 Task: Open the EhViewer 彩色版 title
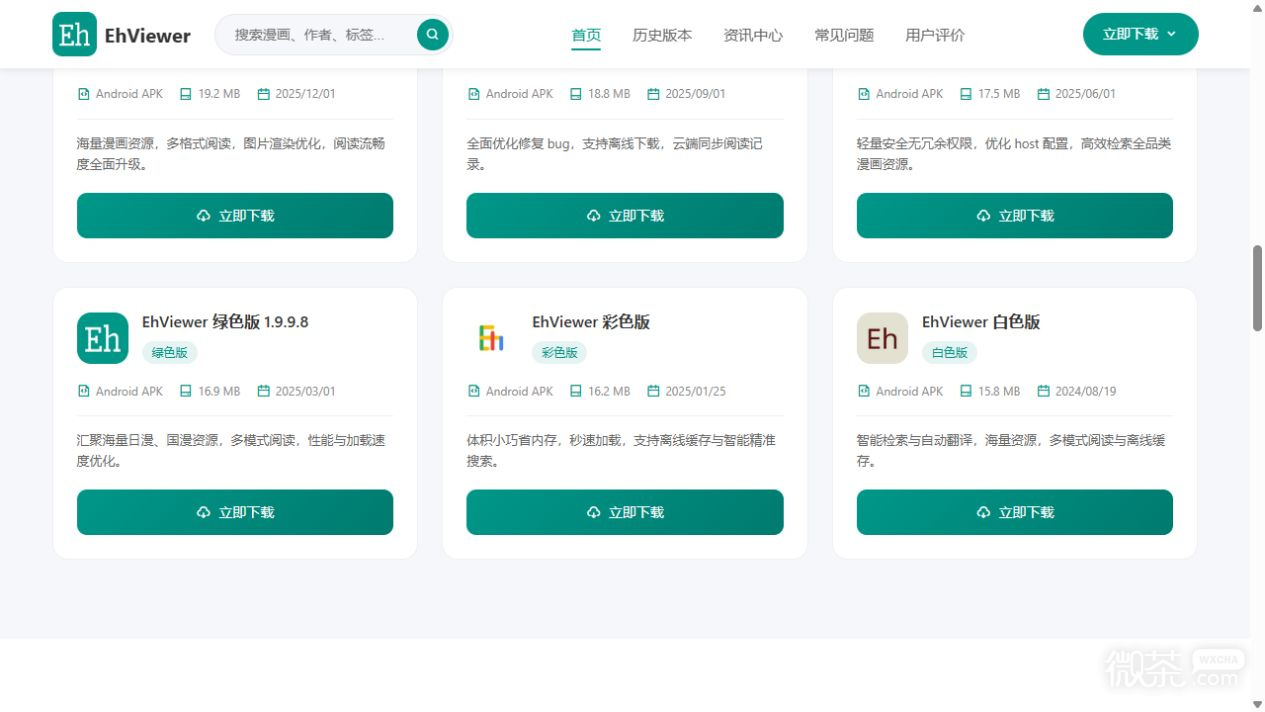[591, 322]
